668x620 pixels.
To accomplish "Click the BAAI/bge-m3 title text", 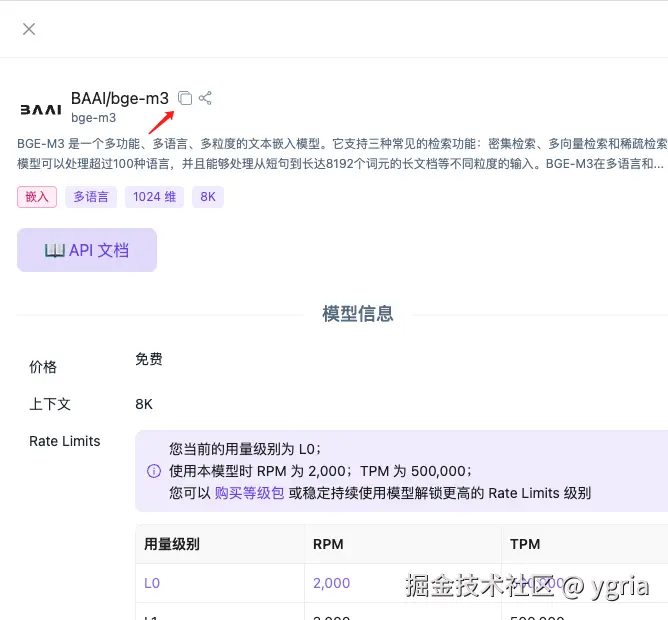I will pyautogui.click(x=120, y=98).
